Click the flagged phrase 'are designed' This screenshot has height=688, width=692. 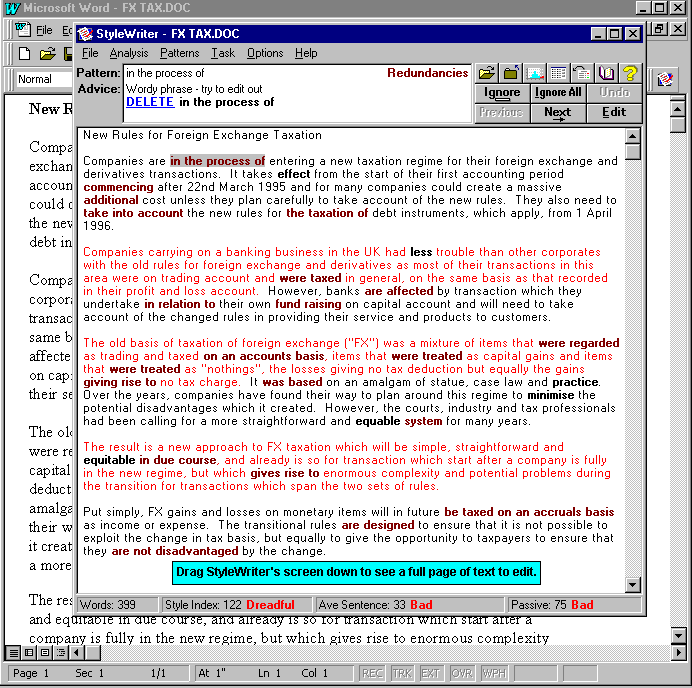pos(378,525)
